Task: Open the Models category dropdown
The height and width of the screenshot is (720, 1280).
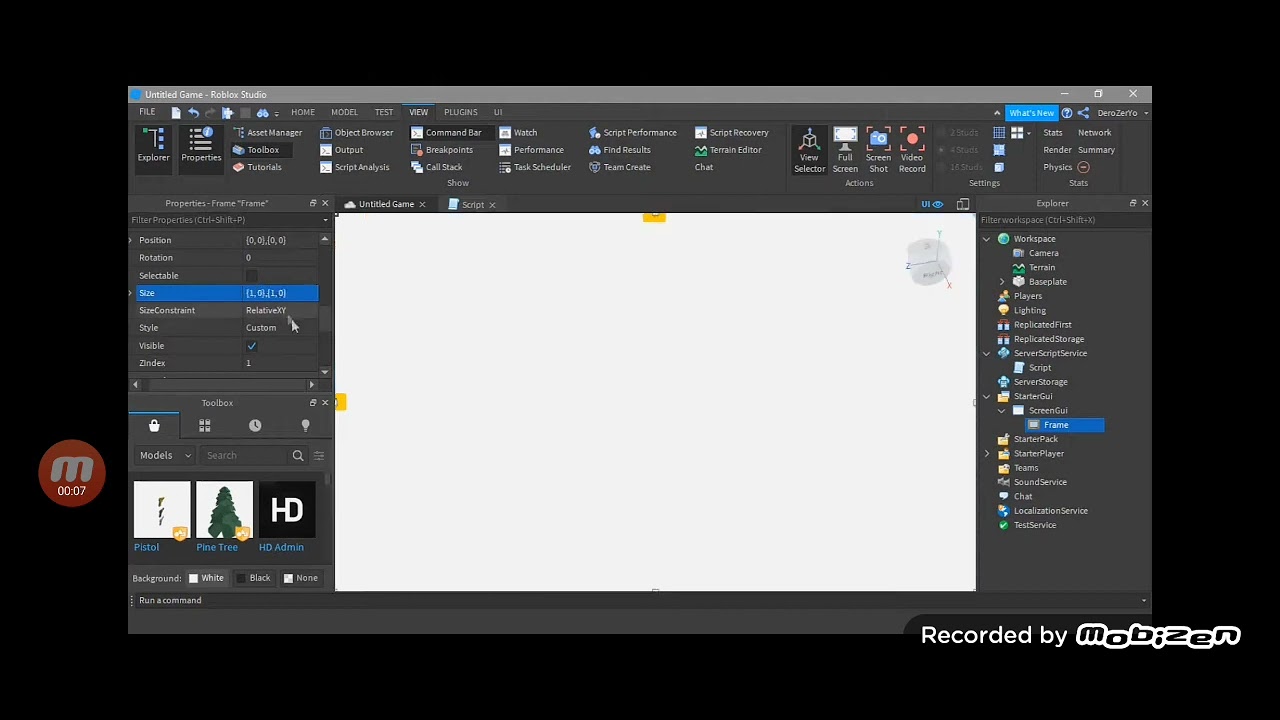Action: pyautogui.click(x=165, y=455)
